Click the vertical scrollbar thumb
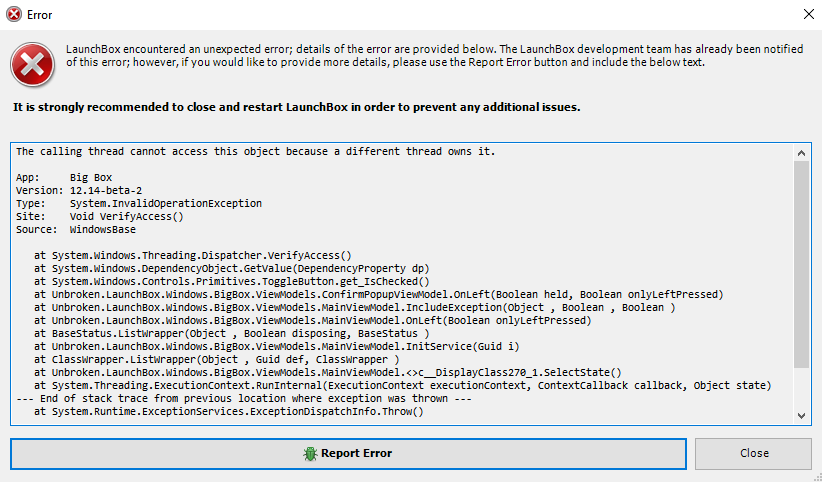This screenshot has height=482, width=822. 801,264
